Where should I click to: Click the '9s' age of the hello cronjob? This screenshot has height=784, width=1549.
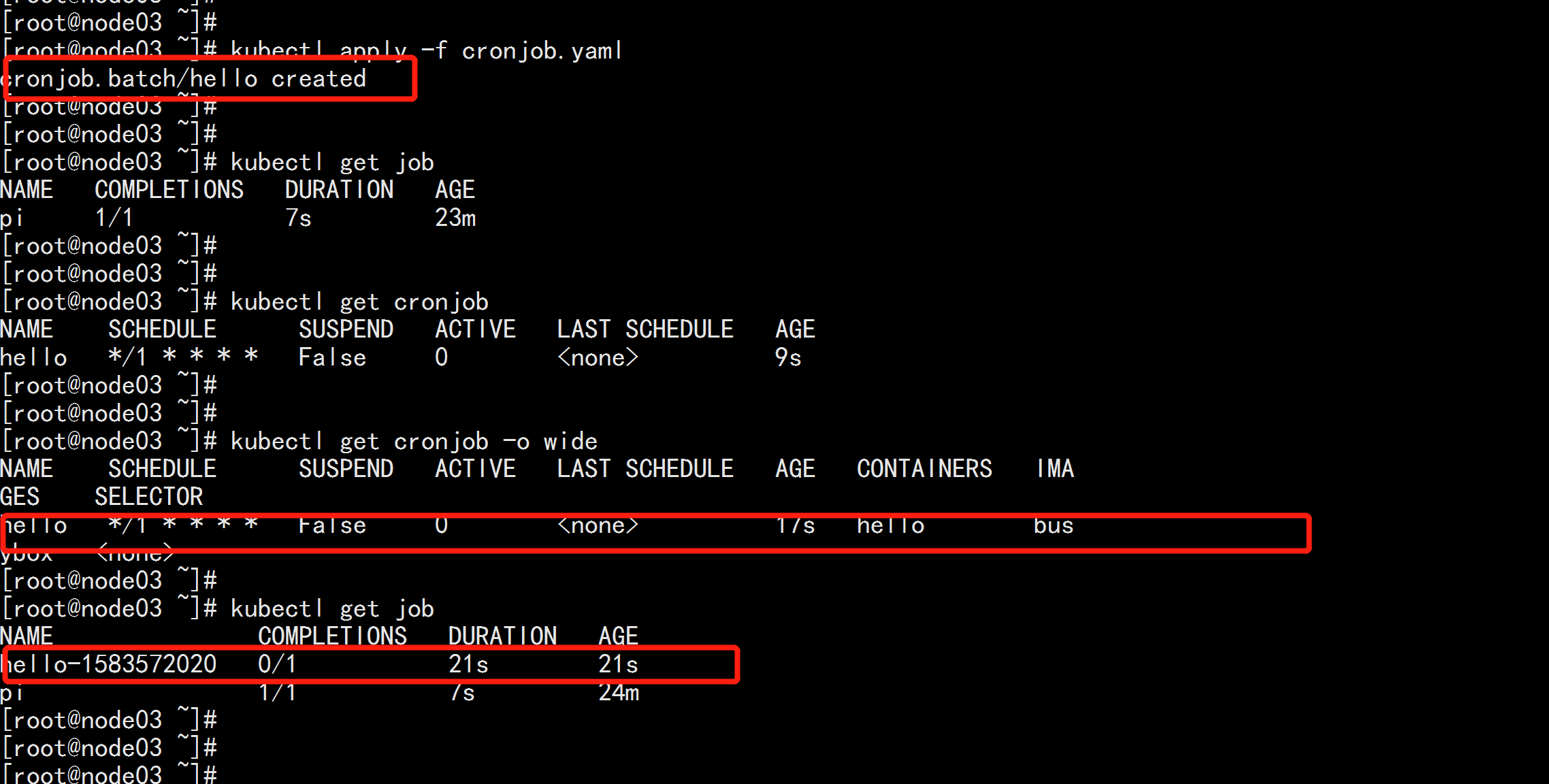point(788,357)
